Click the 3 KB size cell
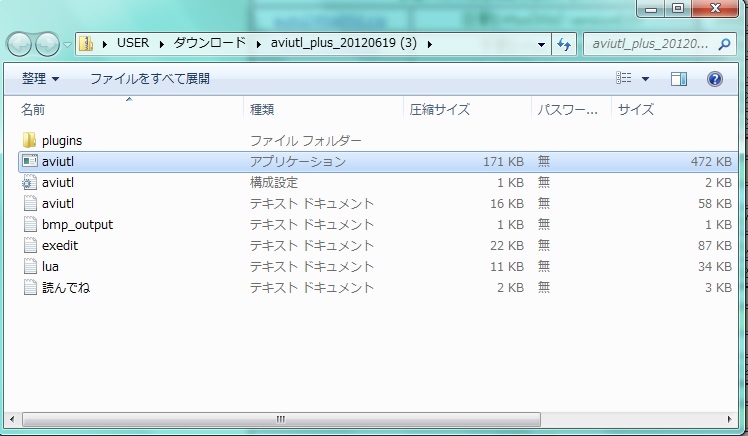This screenshot has height=436, width=748. (718, 288)
